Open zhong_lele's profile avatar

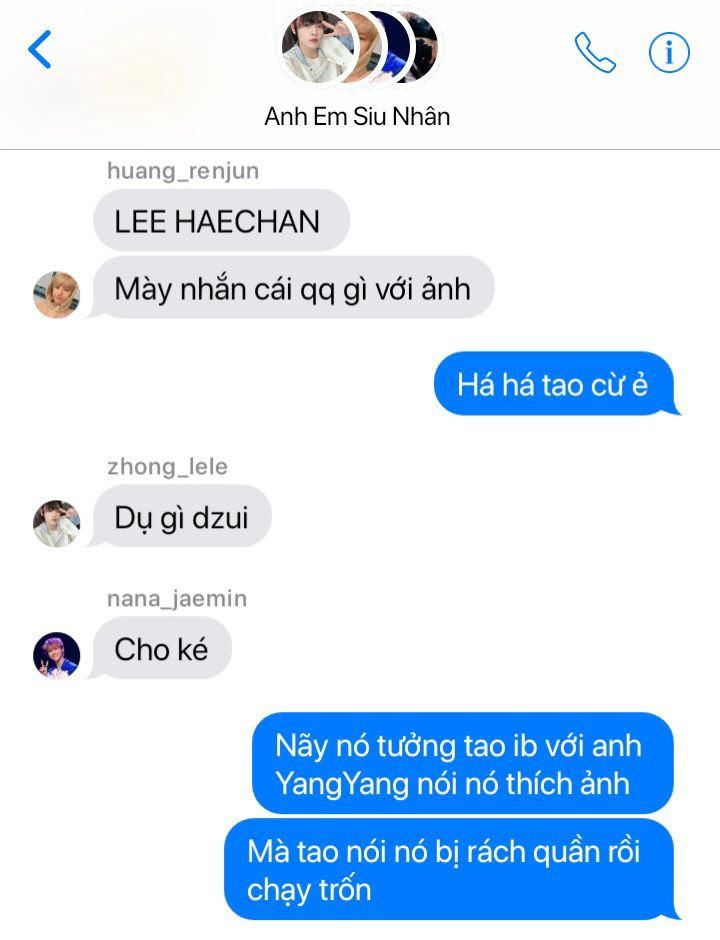(56, 523)
